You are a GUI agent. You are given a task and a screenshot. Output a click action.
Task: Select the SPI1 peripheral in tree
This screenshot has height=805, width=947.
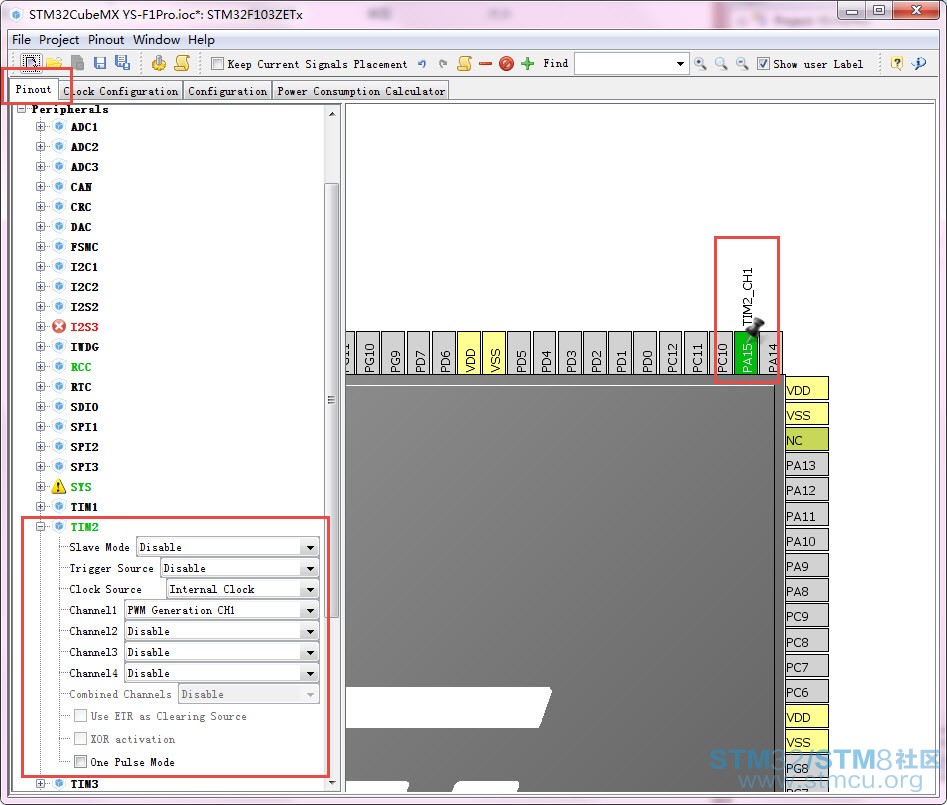coord(84,426)
